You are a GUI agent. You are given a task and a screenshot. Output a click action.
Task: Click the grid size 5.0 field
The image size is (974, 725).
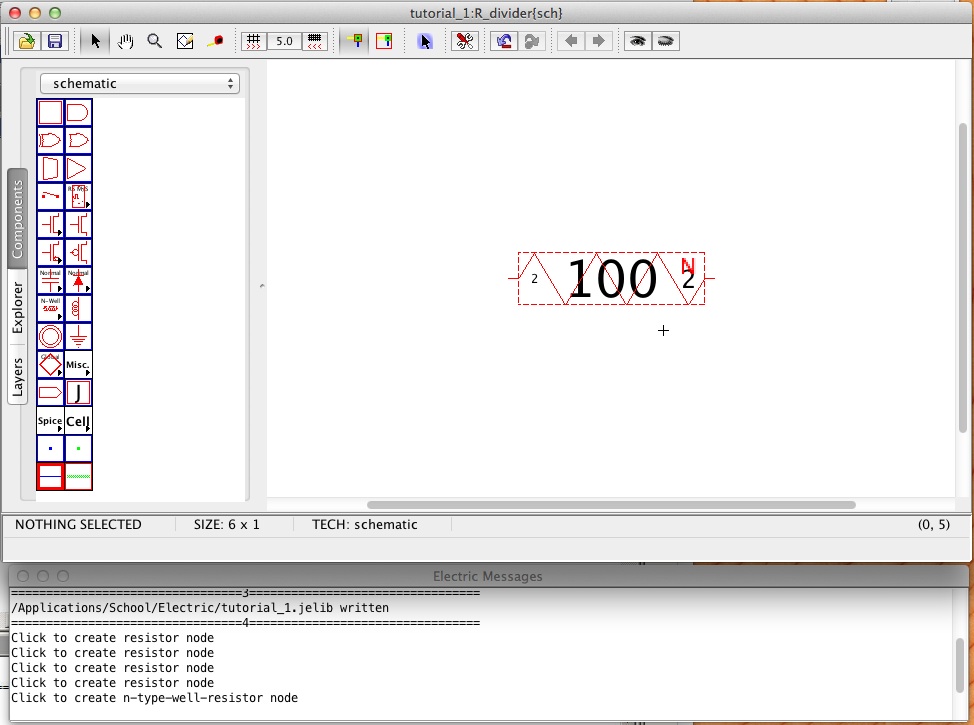284,41
